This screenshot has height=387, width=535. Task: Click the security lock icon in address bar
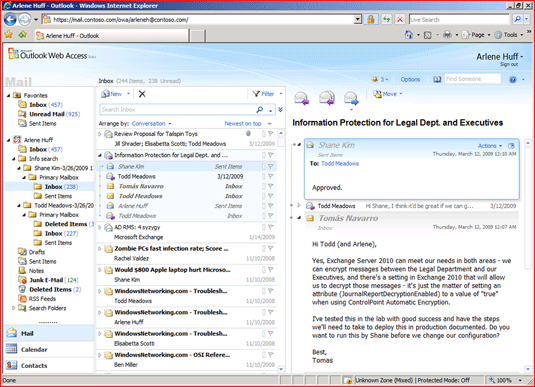tap(371, 19)
